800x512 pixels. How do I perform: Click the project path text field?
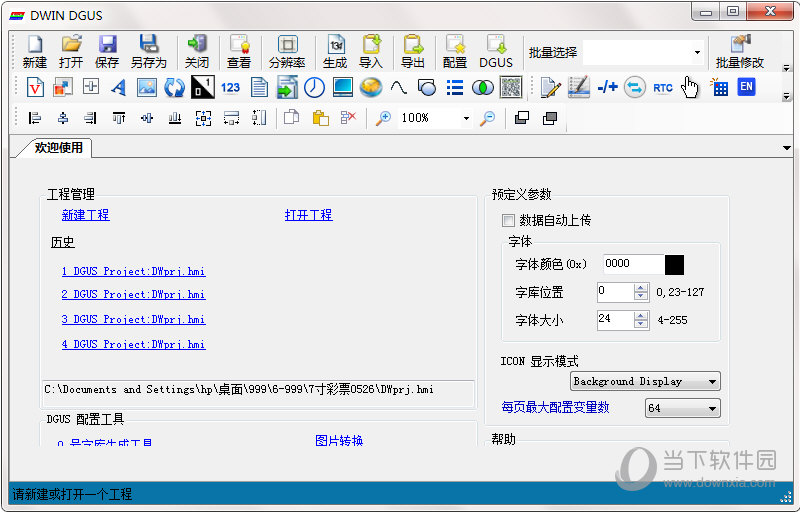click(x=259, y=393)
